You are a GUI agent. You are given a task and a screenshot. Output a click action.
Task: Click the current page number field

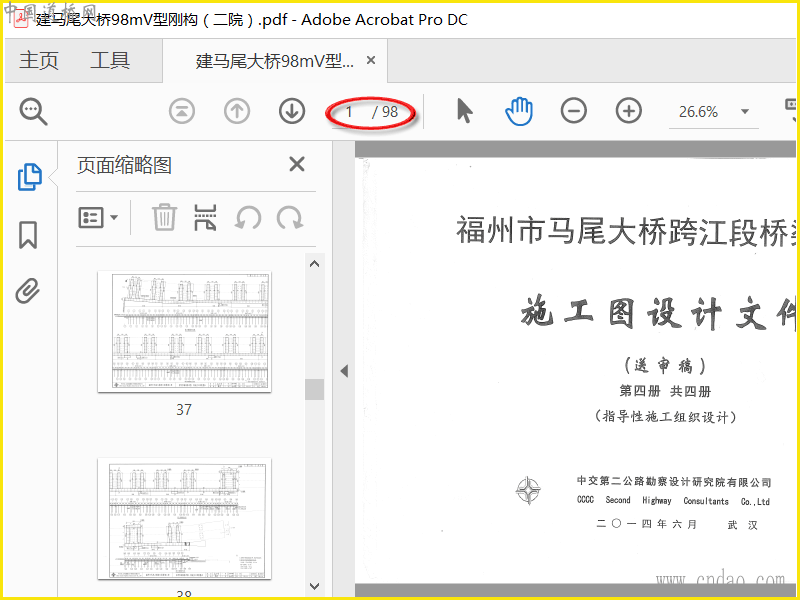click(350, 112)
